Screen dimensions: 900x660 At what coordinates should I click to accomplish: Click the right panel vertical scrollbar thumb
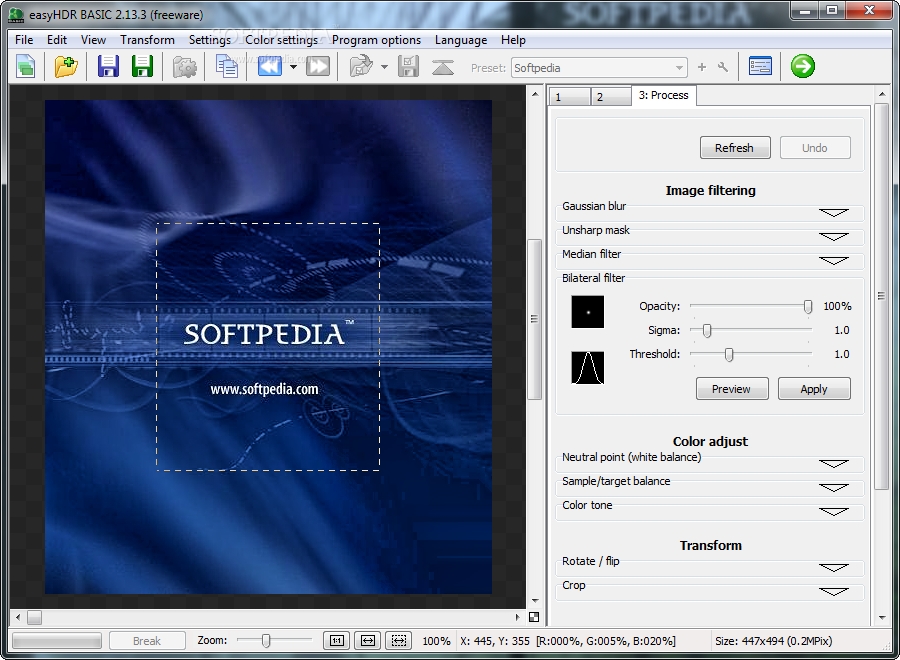tap(881, 296)
